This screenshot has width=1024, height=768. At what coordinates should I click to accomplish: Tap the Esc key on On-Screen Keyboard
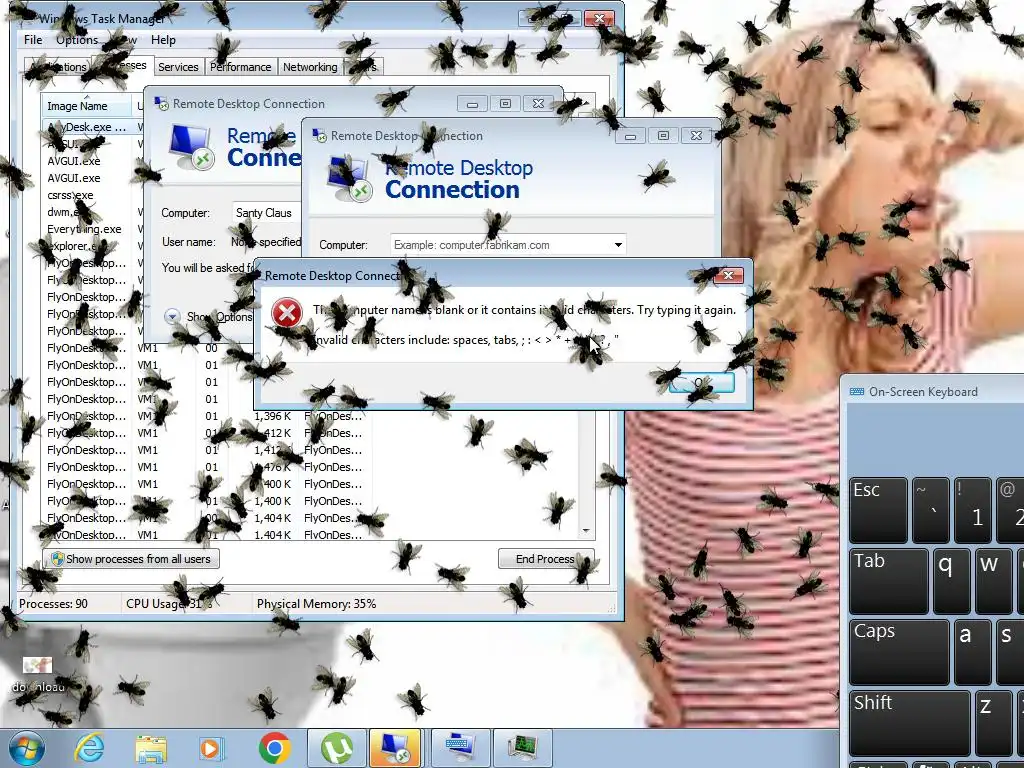[x=878, y=510]
